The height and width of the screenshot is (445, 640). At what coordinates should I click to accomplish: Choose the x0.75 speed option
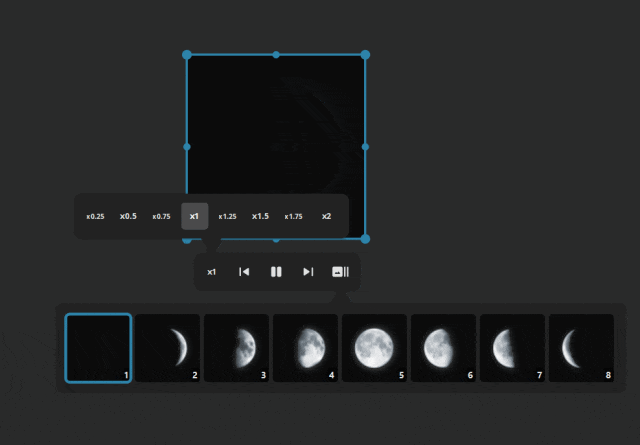coord(161,216)
